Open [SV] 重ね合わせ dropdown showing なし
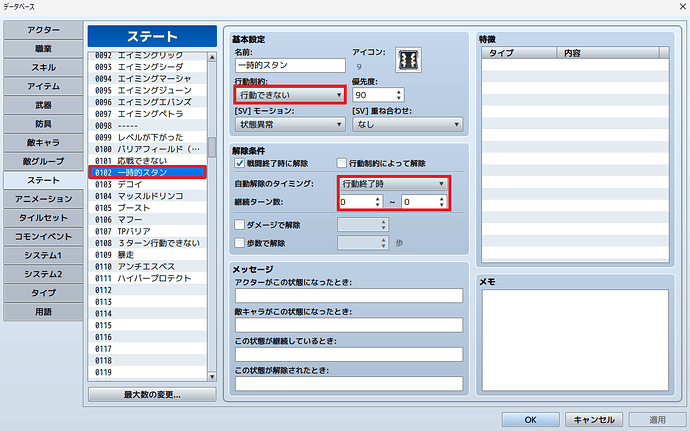690x431 pixels. [407, 125]
